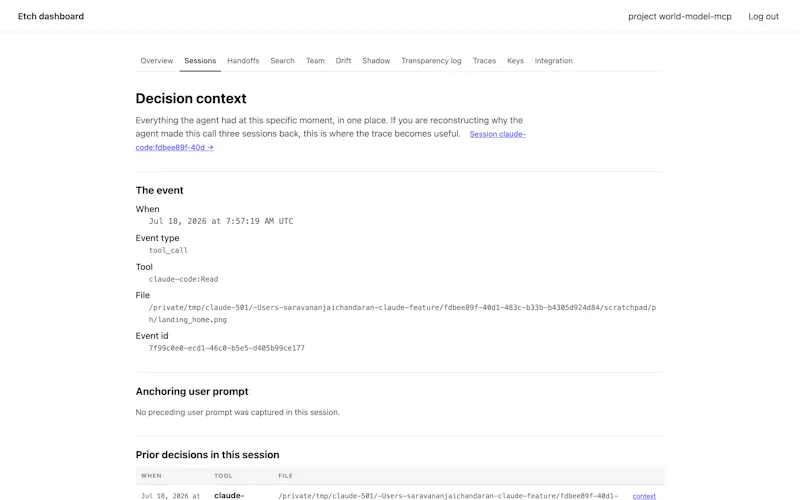Screen dimensions: 800x500
Task: Open the Handoffs tab
Action: coord(243,61)
